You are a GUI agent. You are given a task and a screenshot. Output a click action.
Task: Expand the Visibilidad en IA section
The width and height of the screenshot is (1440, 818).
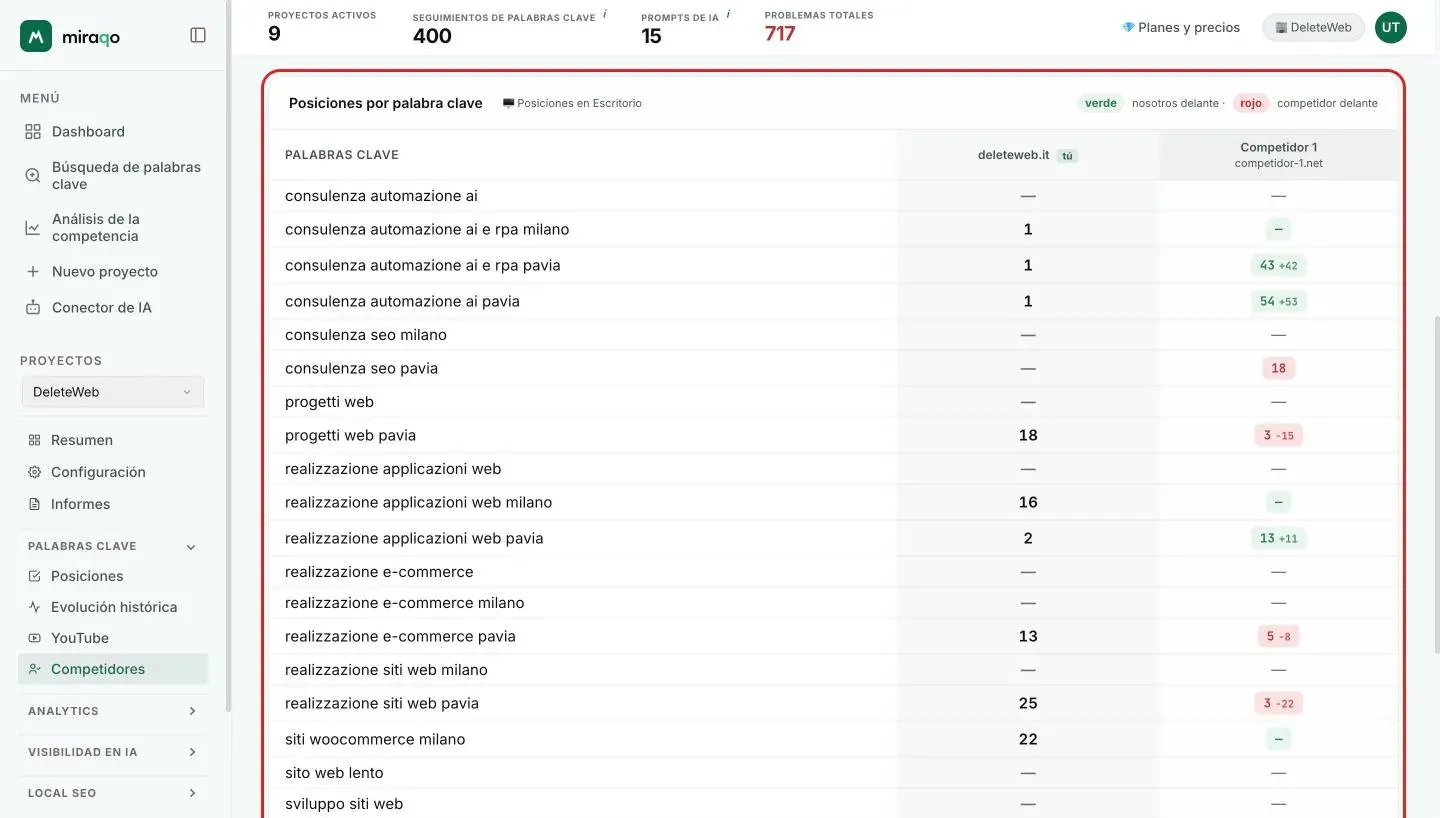point(192,752)
